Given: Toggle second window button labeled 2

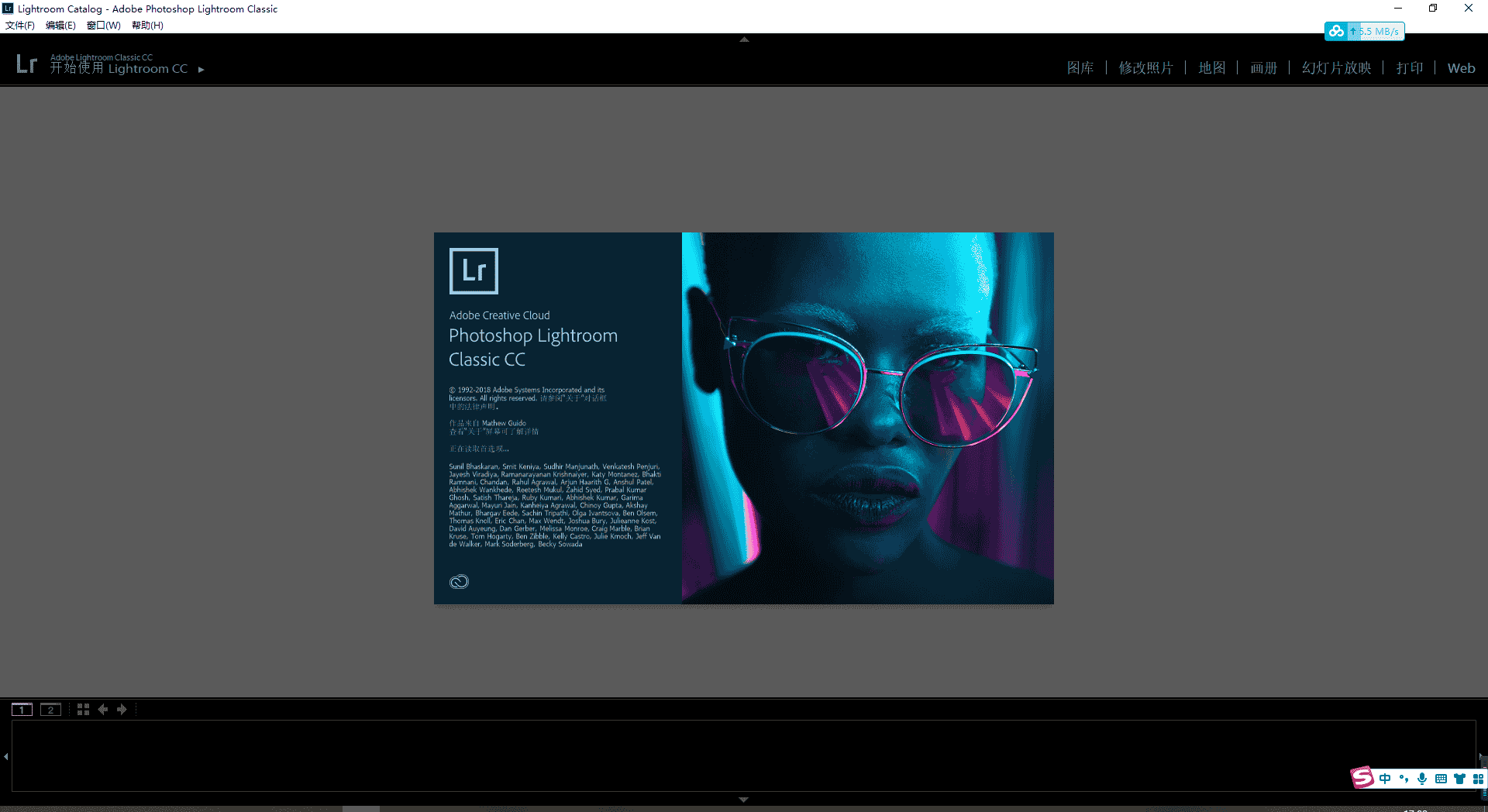Looking at the screenshot, I should [x=50, y=709].
